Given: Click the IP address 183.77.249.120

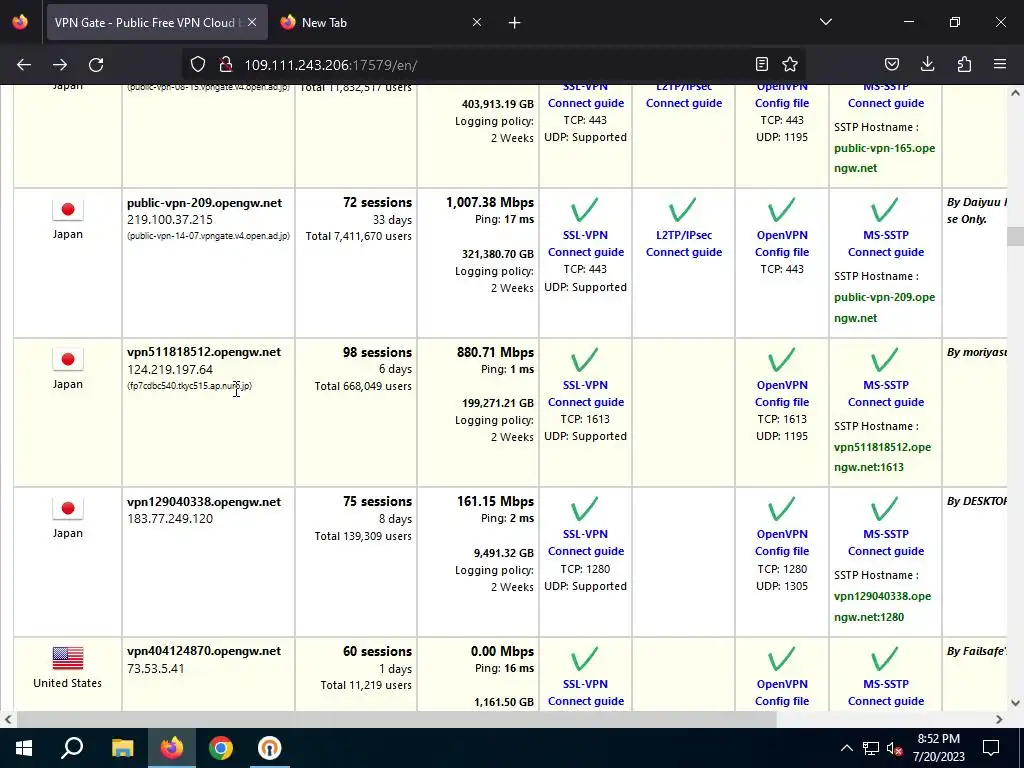Looking at the screenshot, I should point(170,519).
